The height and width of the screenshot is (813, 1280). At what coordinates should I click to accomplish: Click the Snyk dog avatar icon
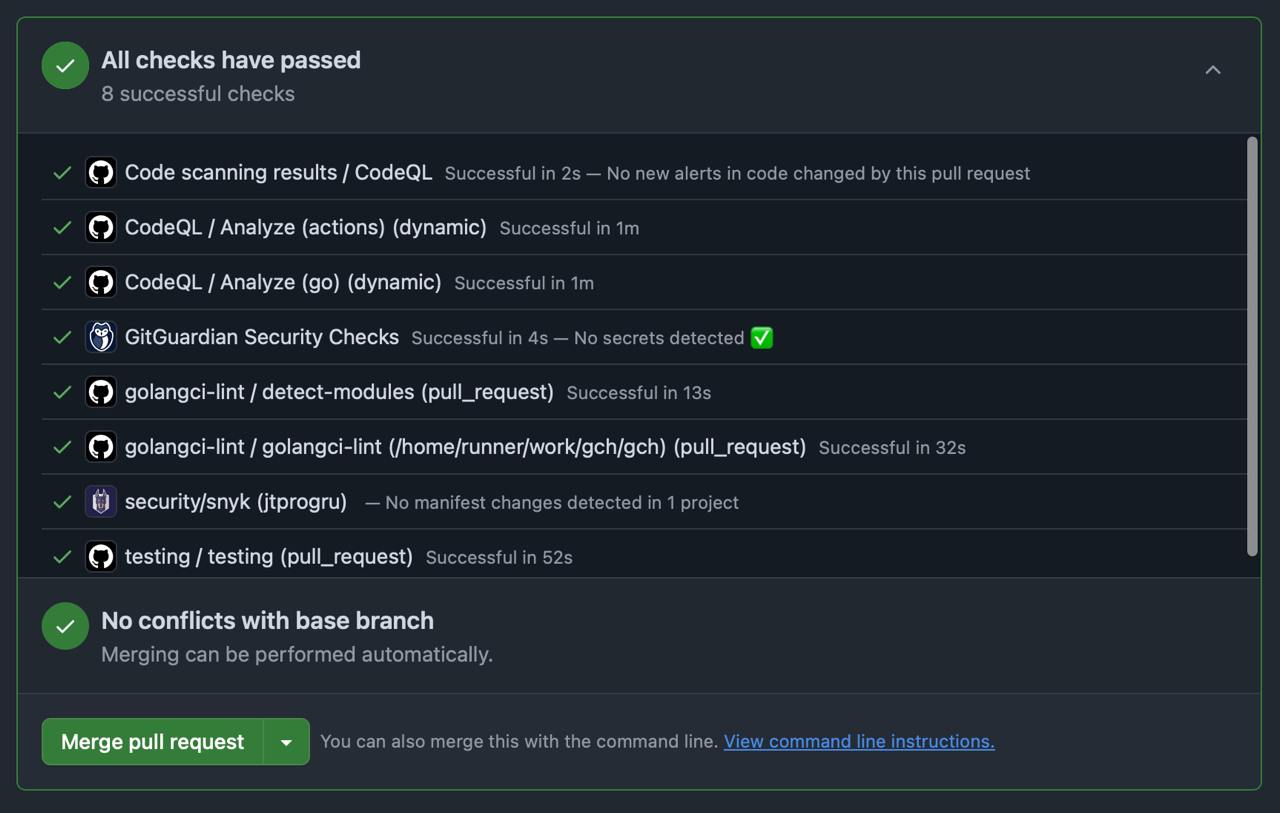click(100, 501)
